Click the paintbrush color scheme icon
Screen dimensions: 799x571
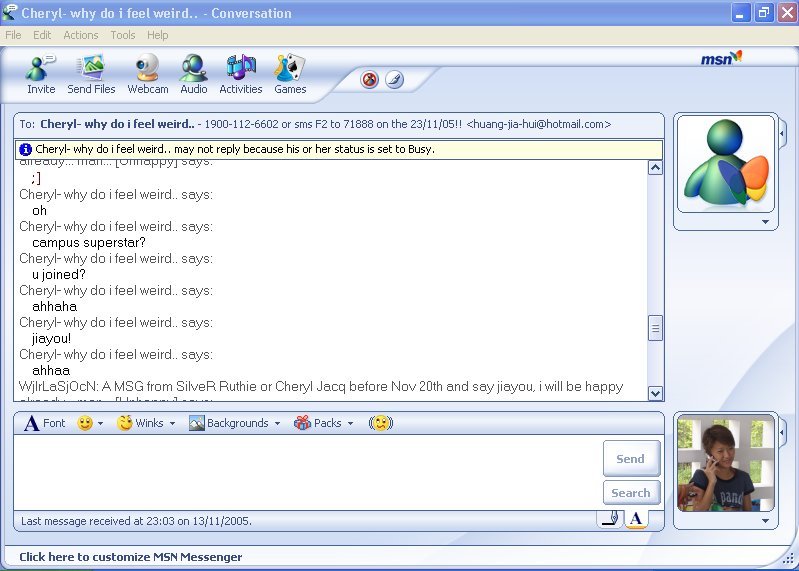point(394,79)
